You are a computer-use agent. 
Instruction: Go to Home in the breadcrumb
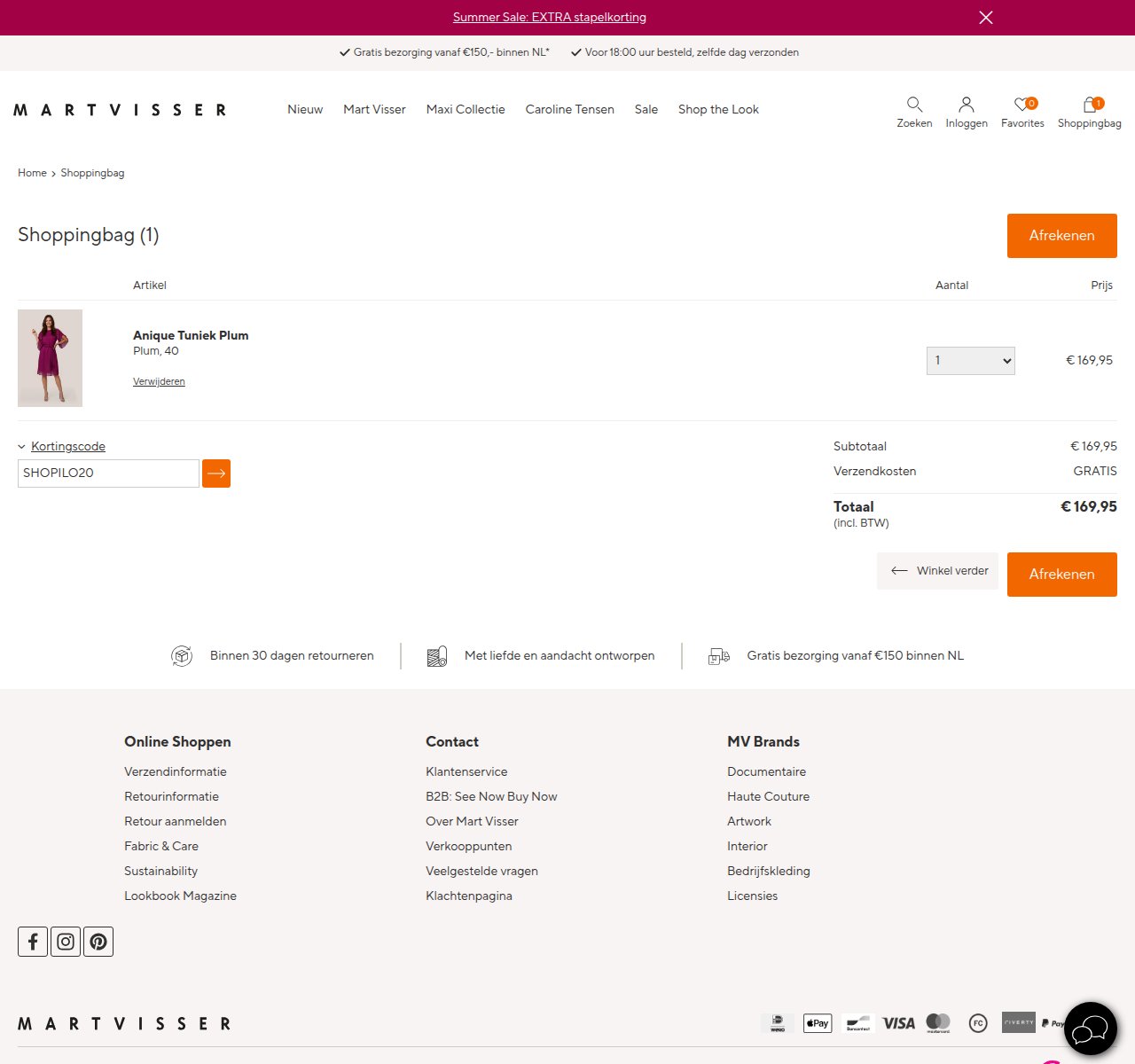[32, 173]
